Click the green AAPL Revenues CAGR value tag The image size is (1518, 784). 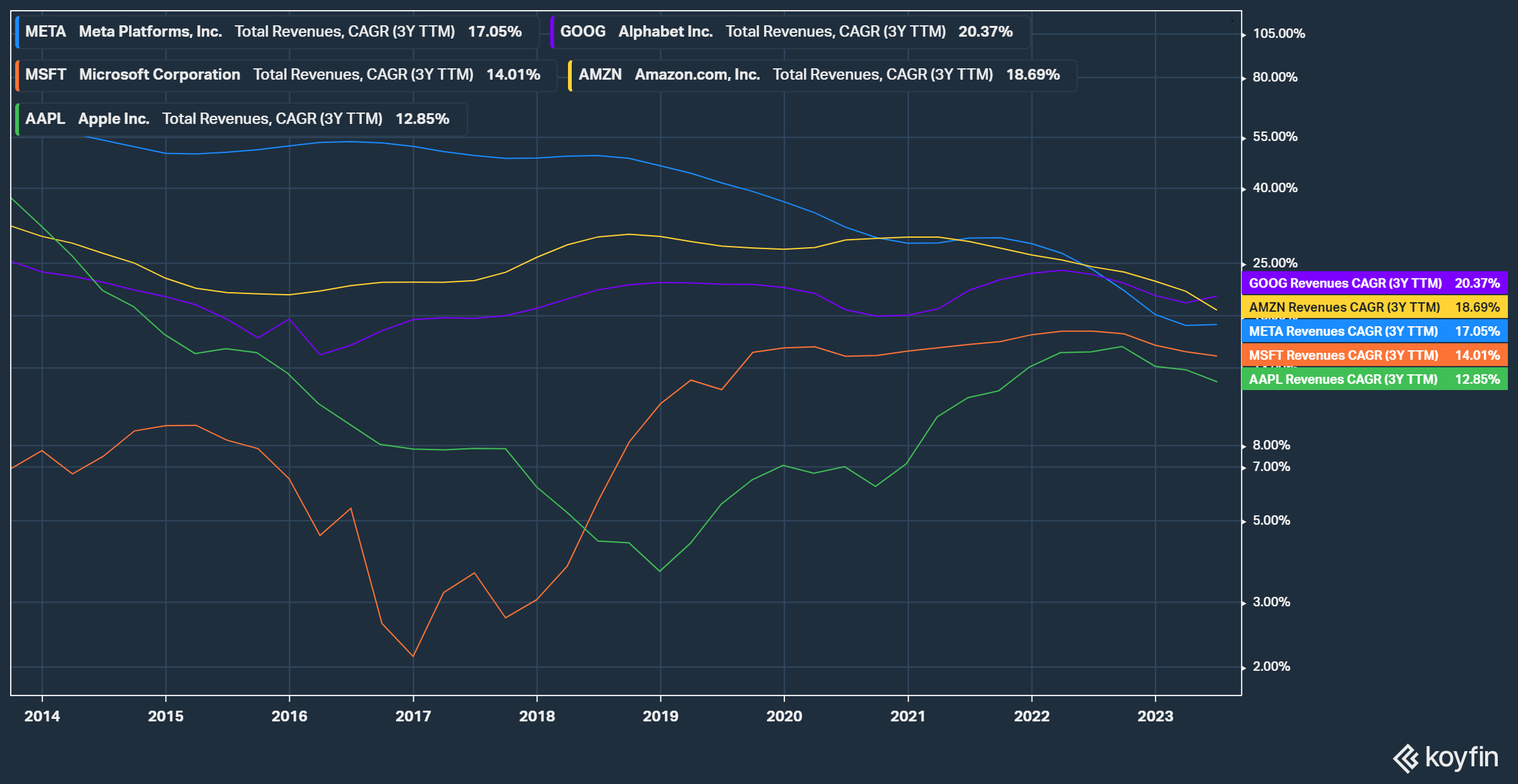point(1374,379)
